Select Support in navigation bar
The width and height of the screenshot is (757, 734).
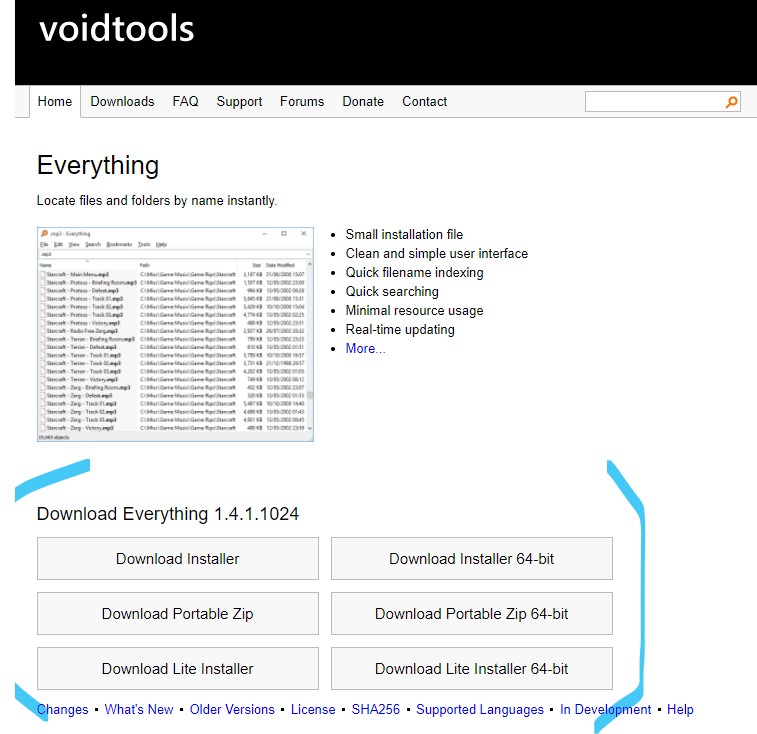(x=239, y=101)
